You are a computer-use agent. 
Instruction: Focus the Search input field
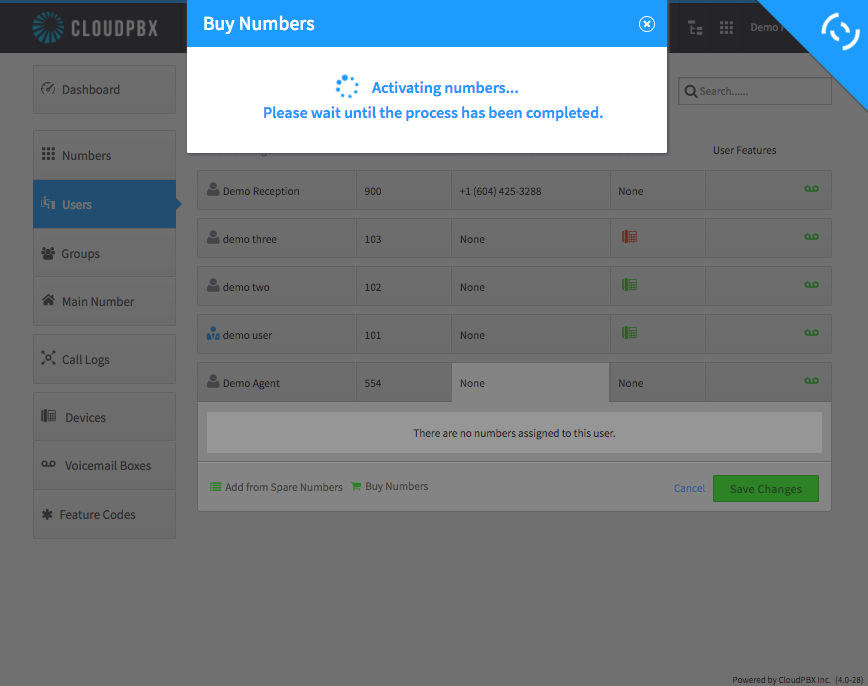click(x=755, y=91)
